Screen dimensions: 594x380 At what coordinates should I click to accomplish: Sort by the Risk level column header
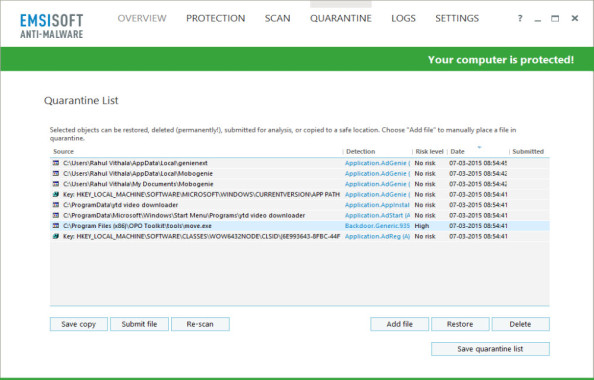click(x=429, y=152)
